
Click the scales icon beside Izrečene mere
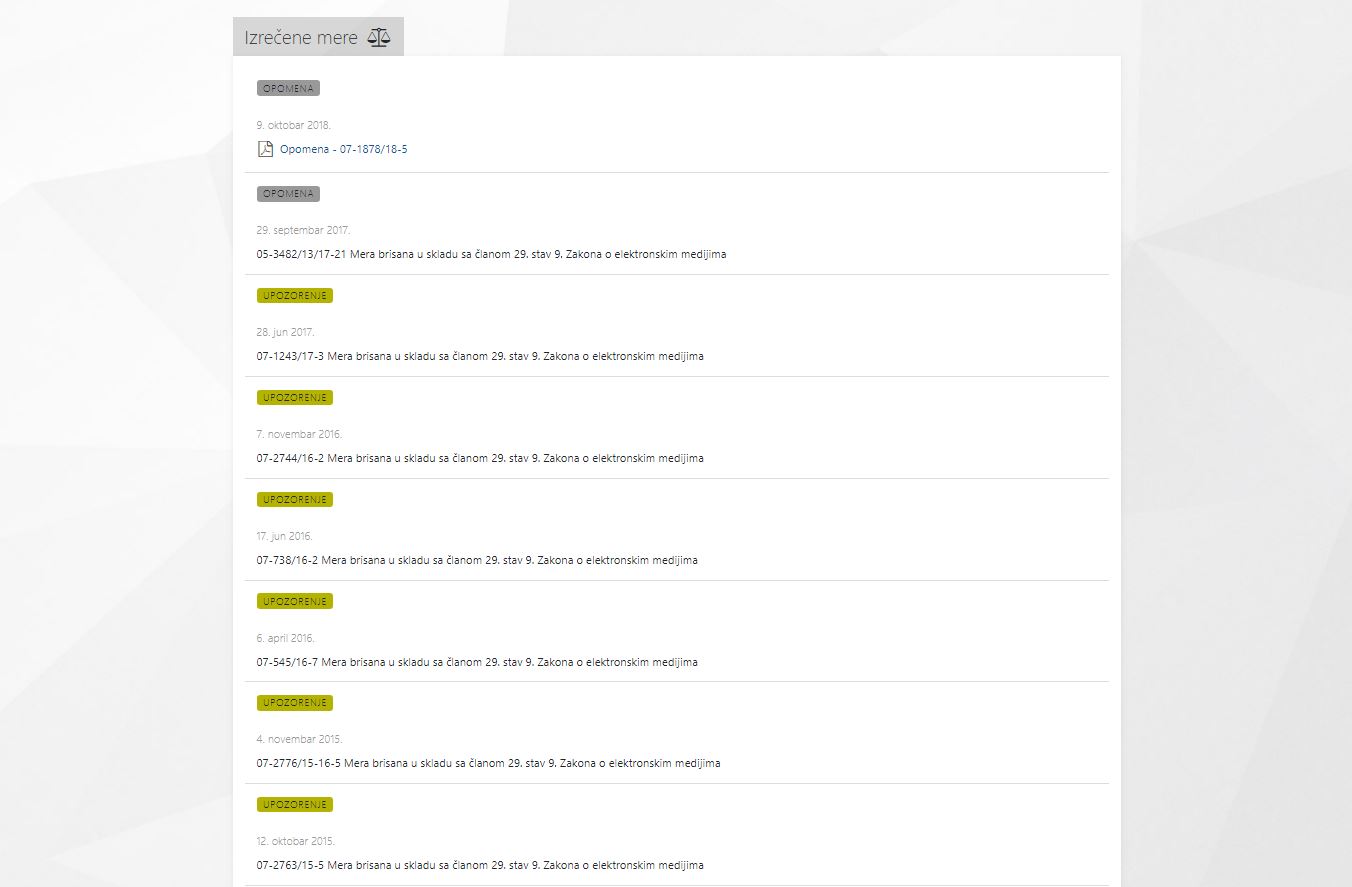coord(379,38)
